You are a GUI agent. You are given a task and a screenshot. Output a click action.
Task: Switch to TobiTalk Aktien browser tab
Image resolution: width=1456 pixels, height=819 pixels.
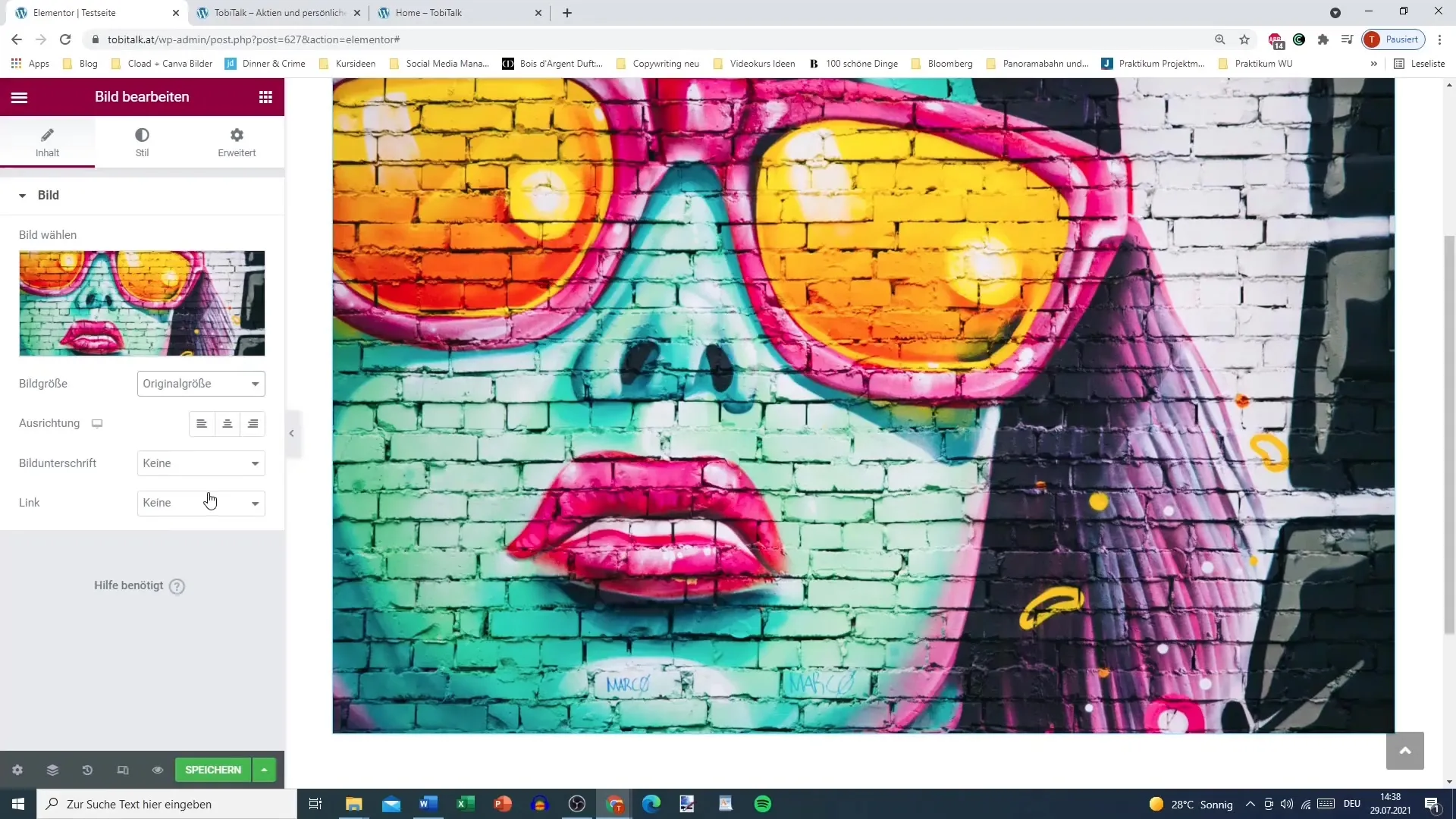pos(277,13)
